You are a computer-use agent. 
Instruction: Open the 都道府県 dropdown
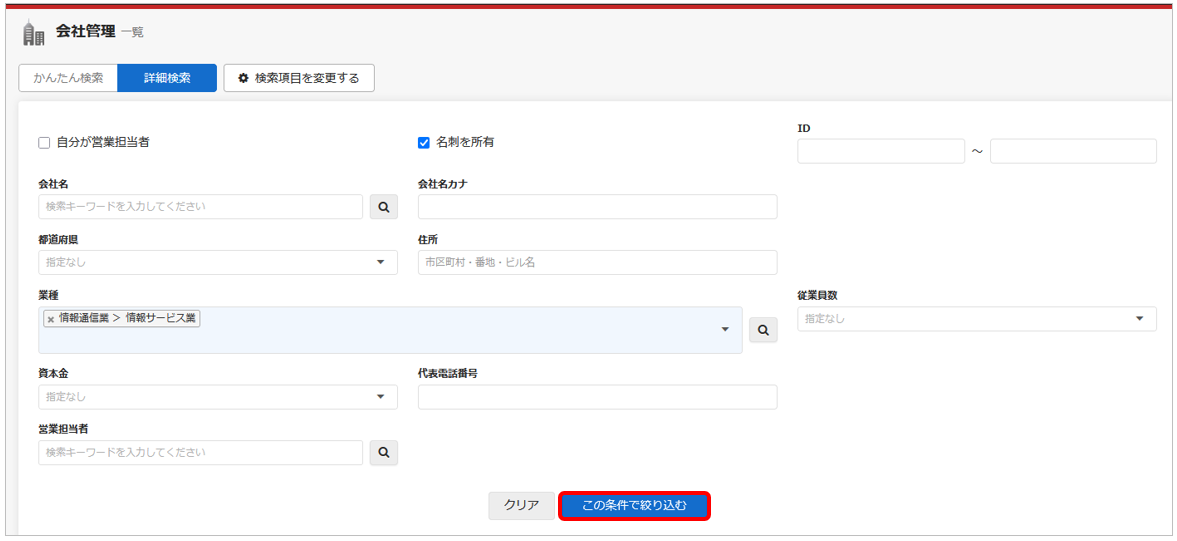218,263
